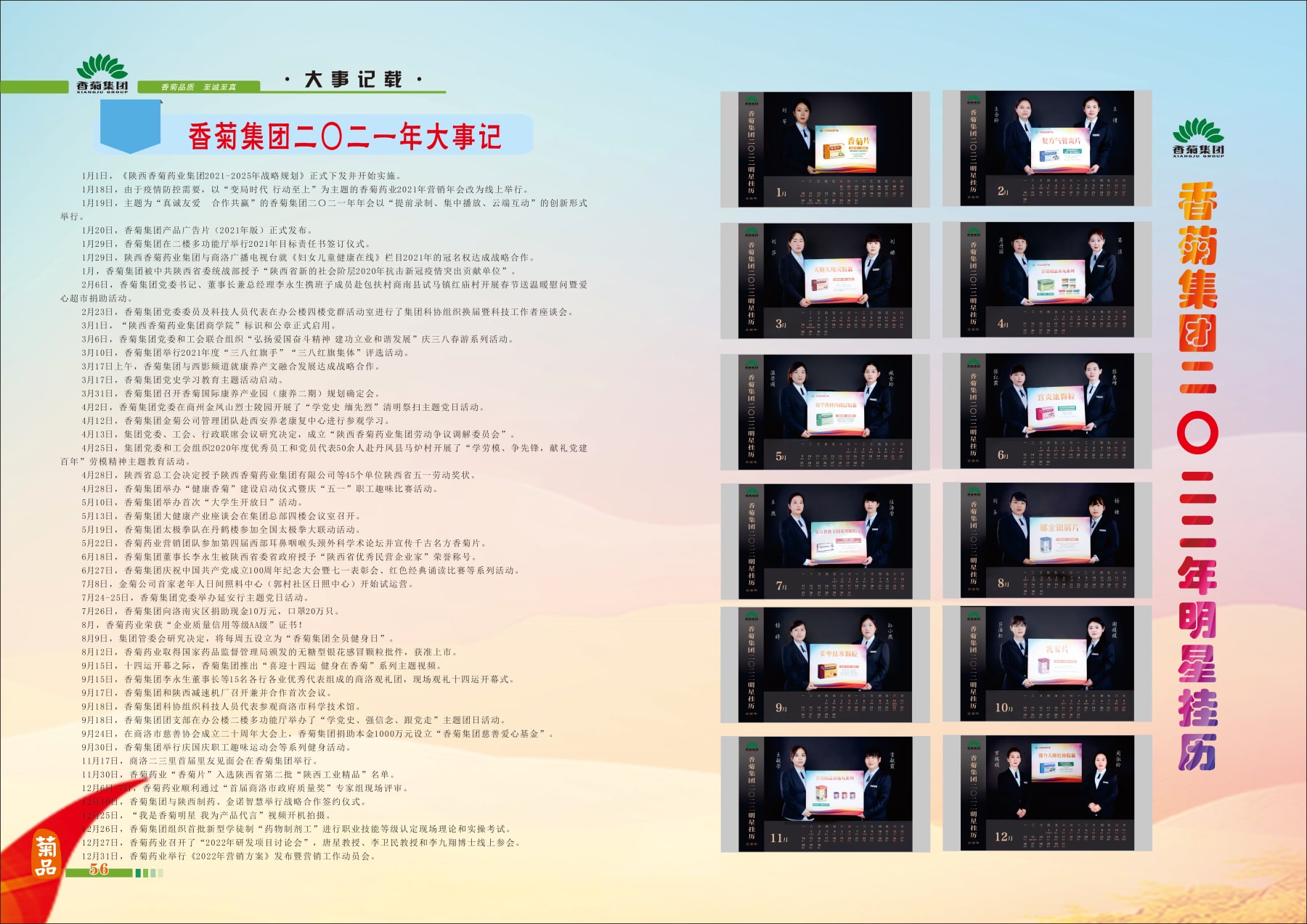Click the 8月 entry about 企业质量信用等级AA级
1307x924 pixels.
(193, 625)
